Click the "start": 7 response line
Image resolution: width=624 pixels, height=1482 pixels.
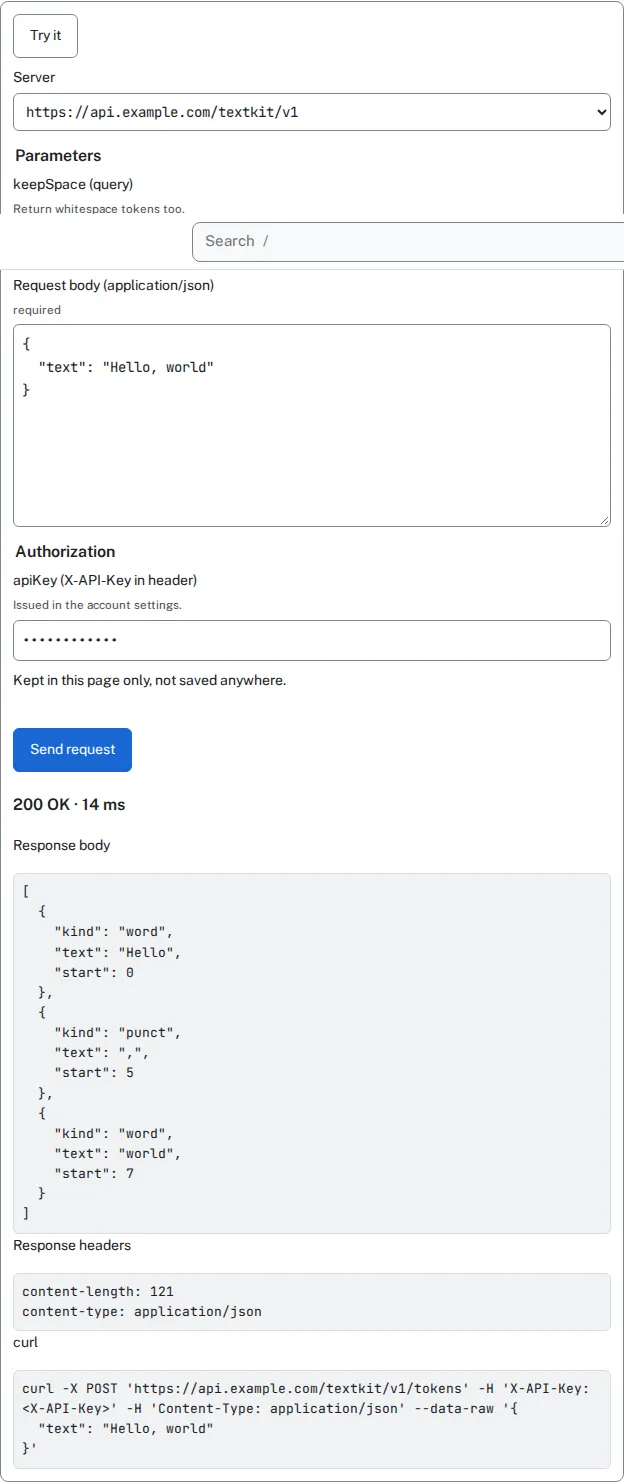[94, 1173]
